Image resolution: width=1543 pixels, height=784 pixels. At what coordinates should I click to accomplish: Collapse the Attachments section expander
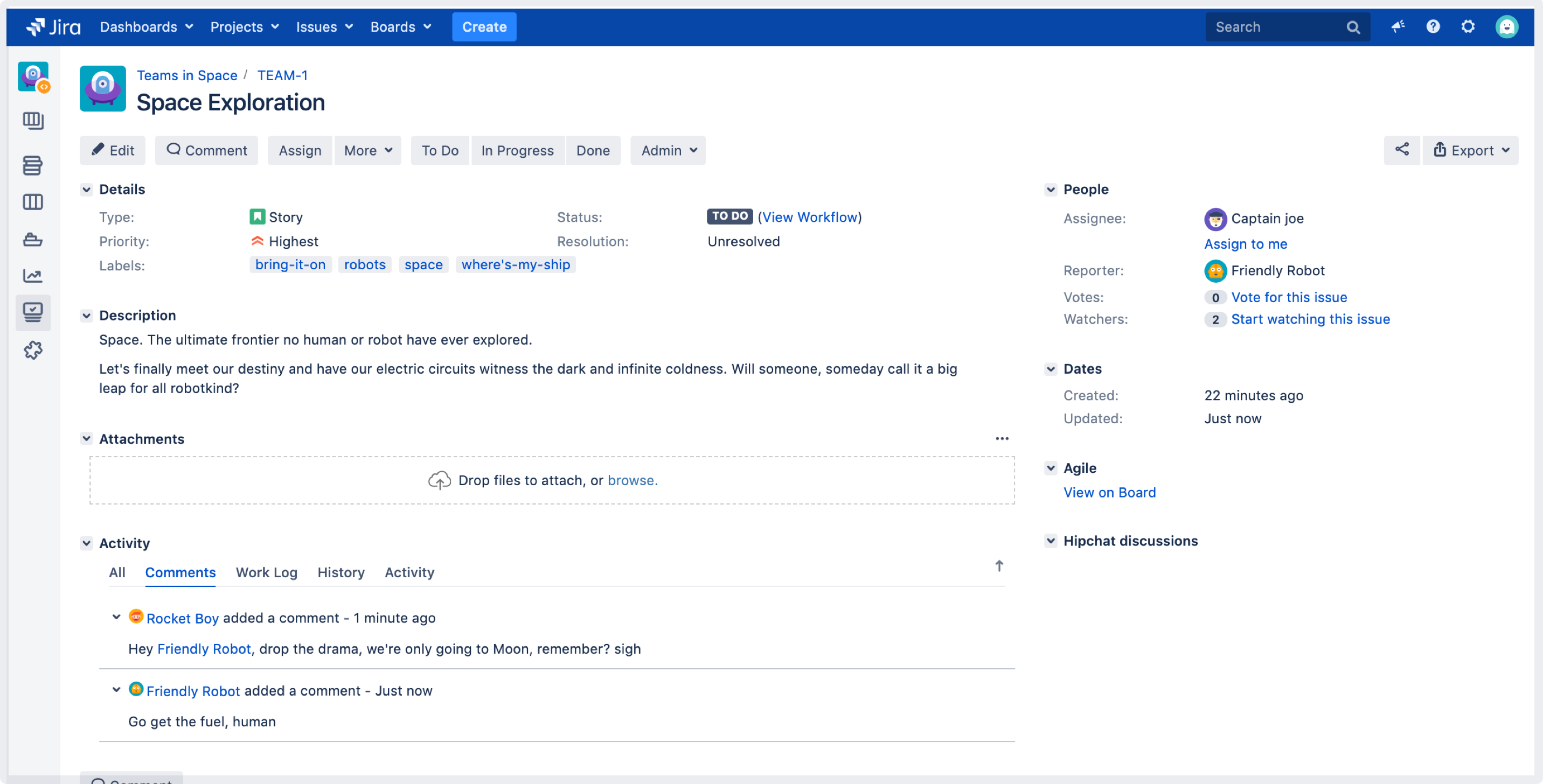pyautogui.click(x=86, y=439)
